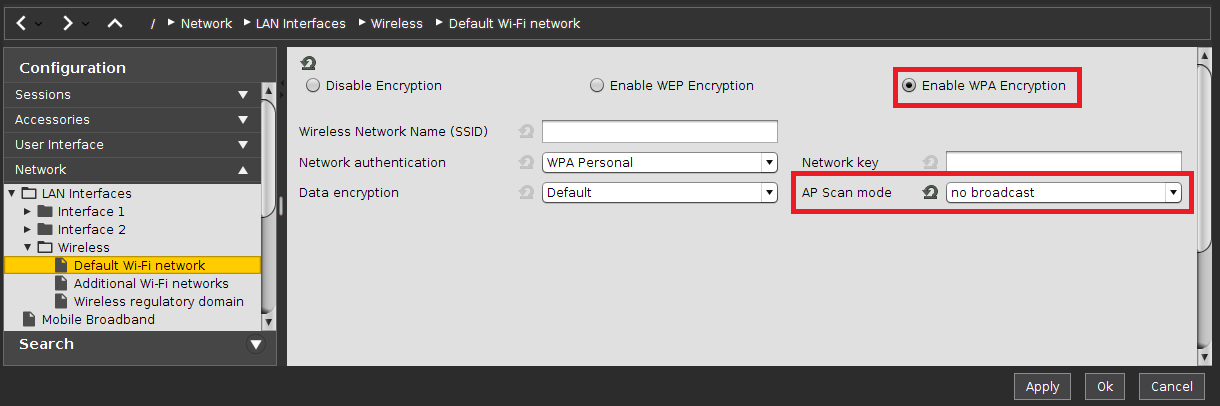Open the User Interface section
Screen dimensions: 1220x406
click(130, 145)
